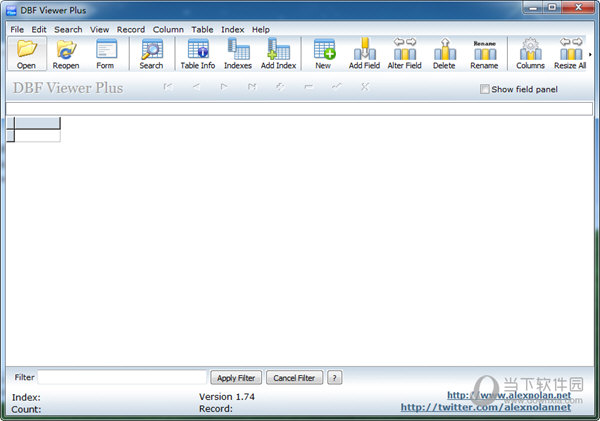This screenshot has width=600, height=421.
Task: Open the twitter.com/alexnolannet link
Action: click(486, 407)
